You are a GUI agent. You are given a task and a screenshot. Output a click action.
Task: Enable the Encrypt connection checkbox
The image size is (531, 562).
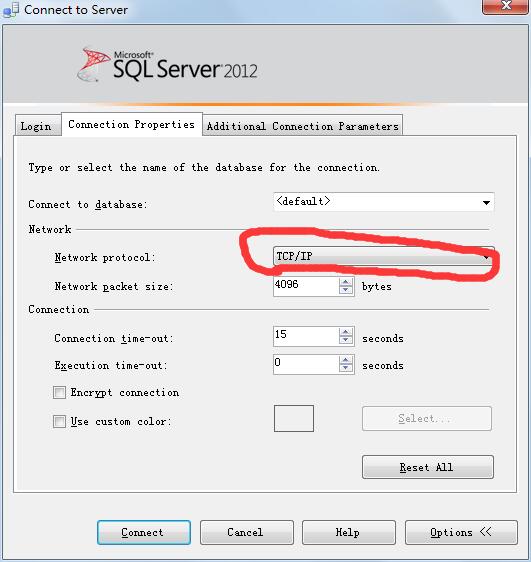coord(59,392)
